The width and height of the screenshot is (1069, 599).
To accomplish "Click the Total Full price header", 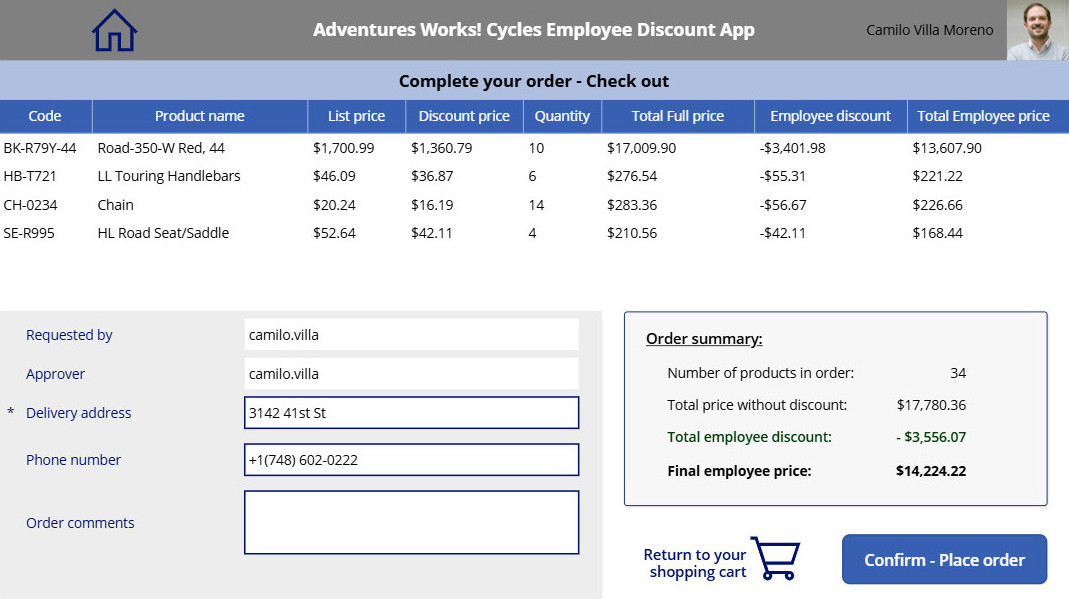I will (x=678, y=117).
